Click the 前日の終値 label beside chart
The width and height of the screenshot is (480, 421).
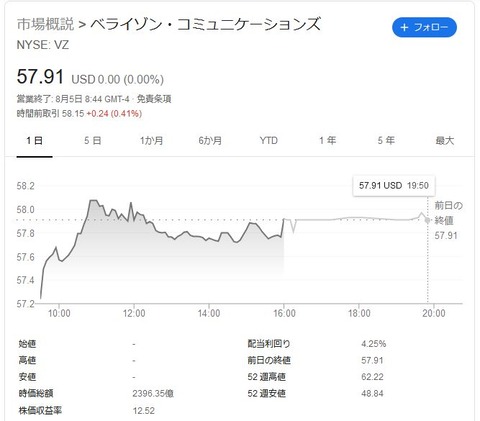click(x=448, y=213)
